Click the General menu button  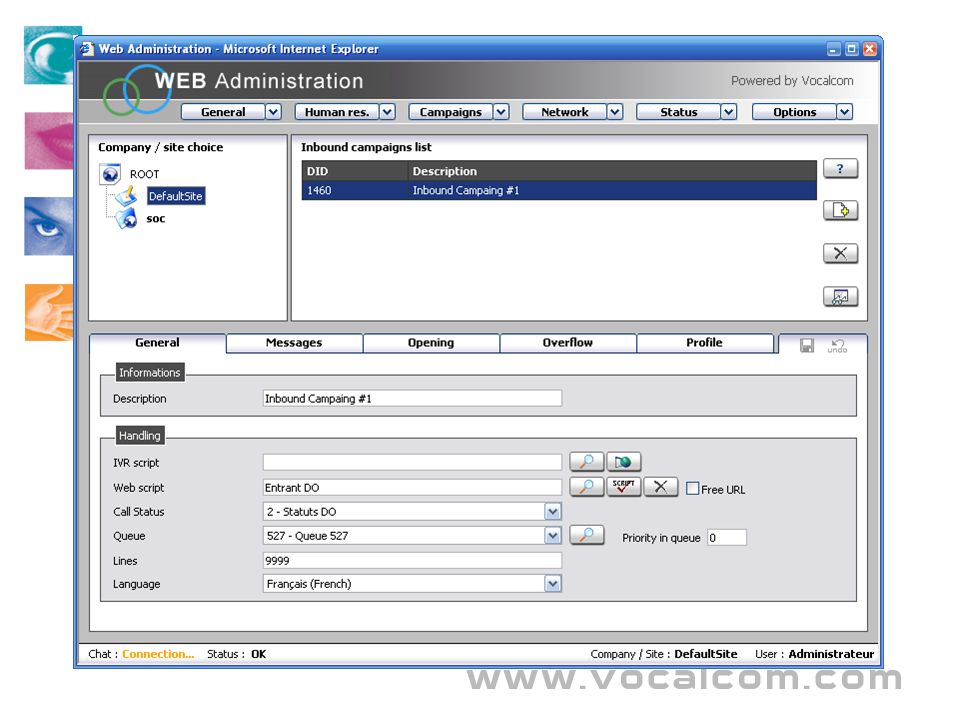tap(223, 112)
